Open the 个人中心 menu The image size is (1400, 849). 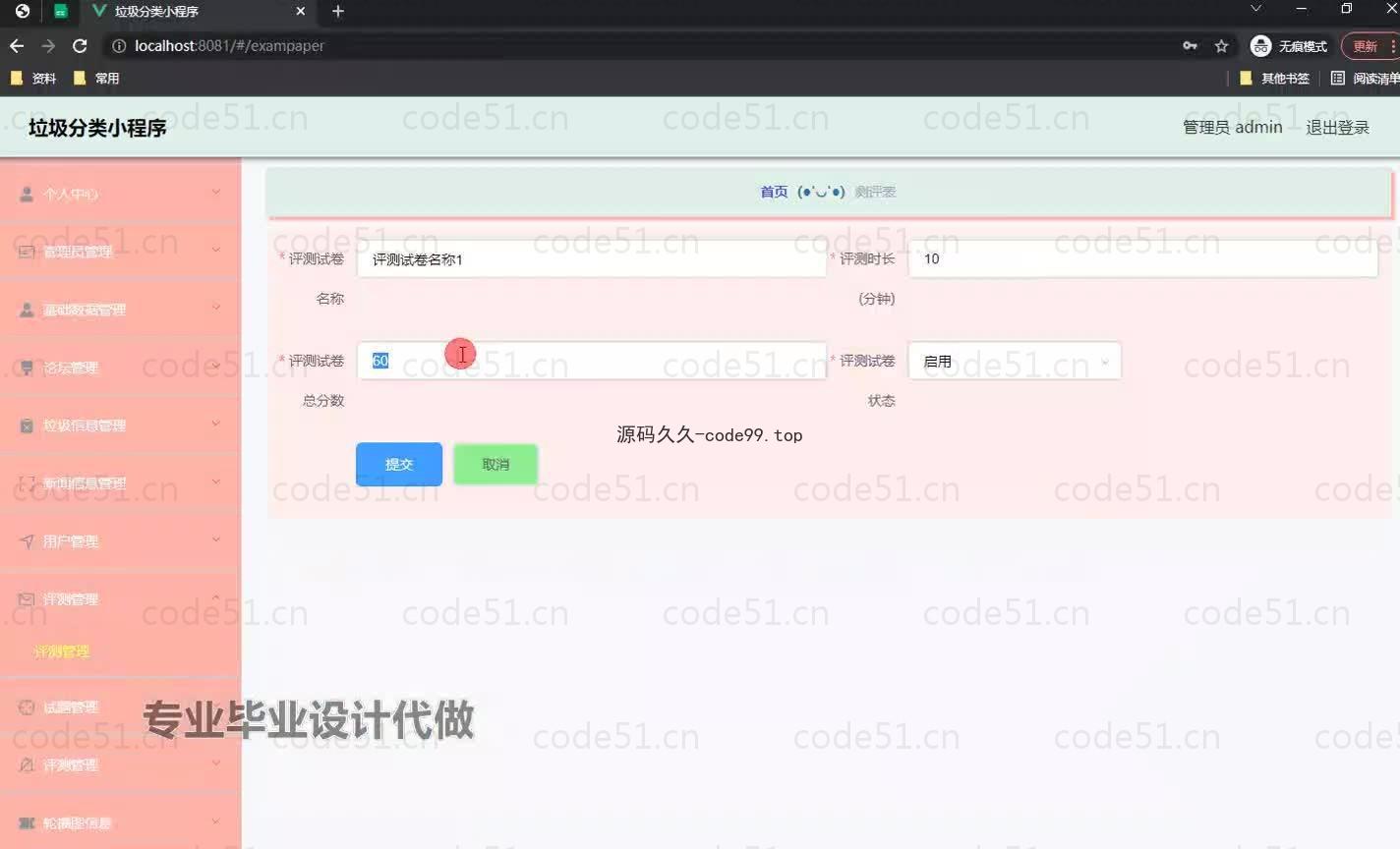click(120, 195)
